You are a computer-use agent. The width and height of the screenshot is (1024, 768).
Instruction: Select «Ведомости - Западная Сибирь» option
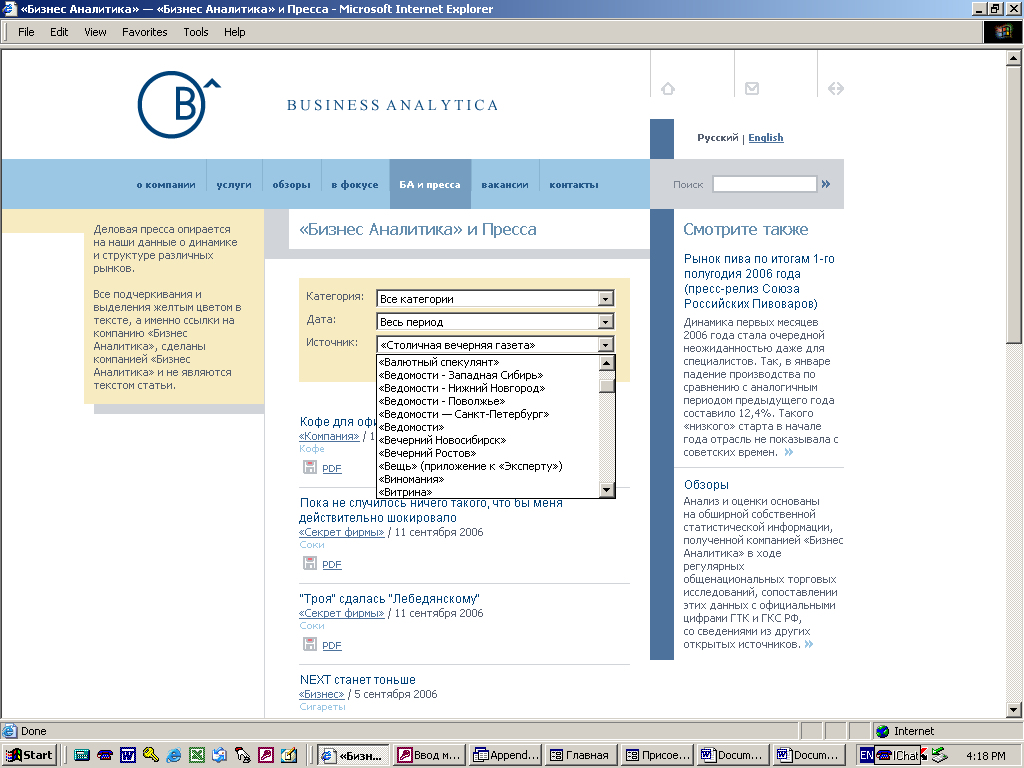(488, 375)
